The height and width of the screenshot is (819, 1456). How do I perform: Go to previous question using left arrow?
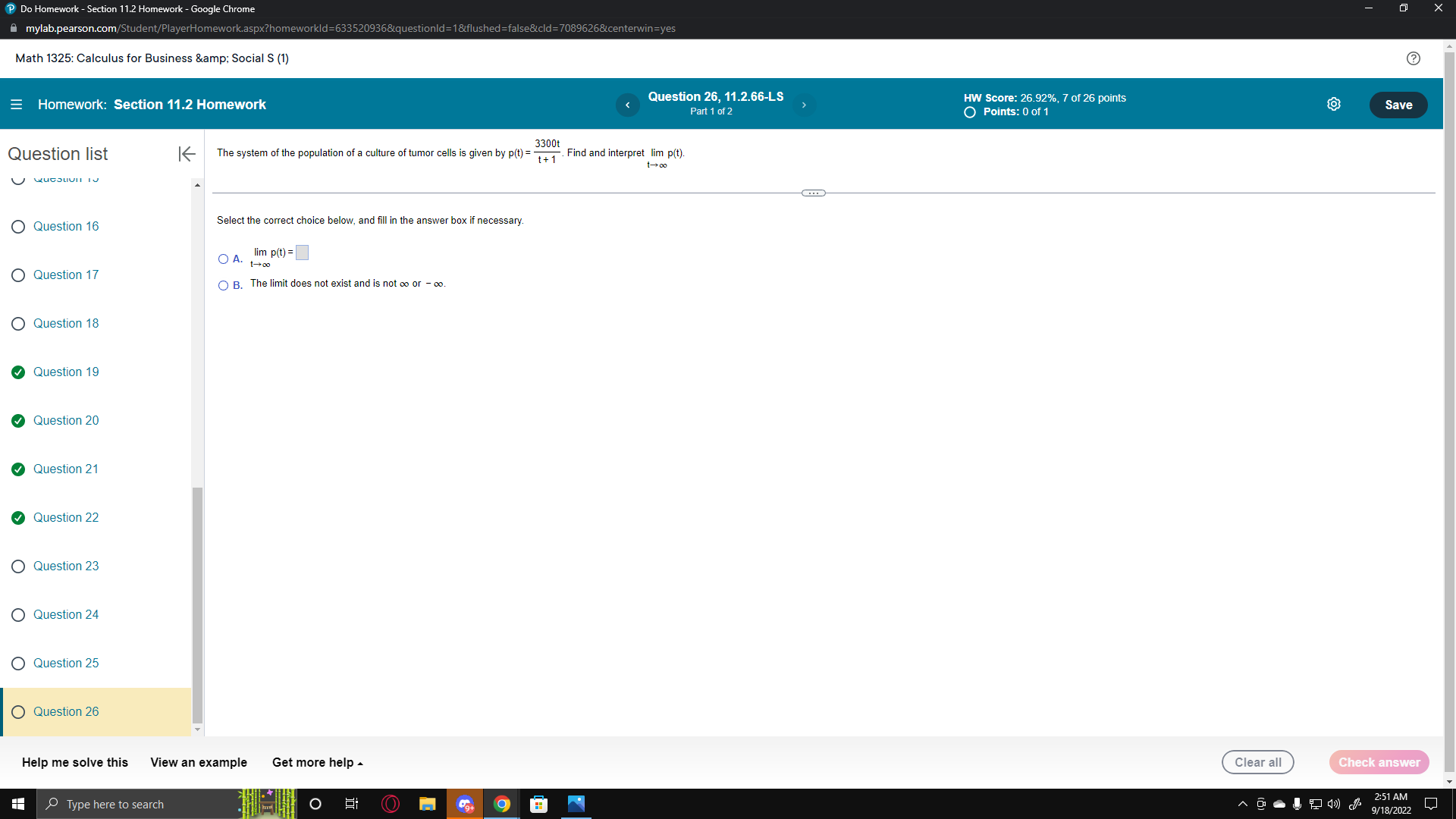click(x=627, y=105)
